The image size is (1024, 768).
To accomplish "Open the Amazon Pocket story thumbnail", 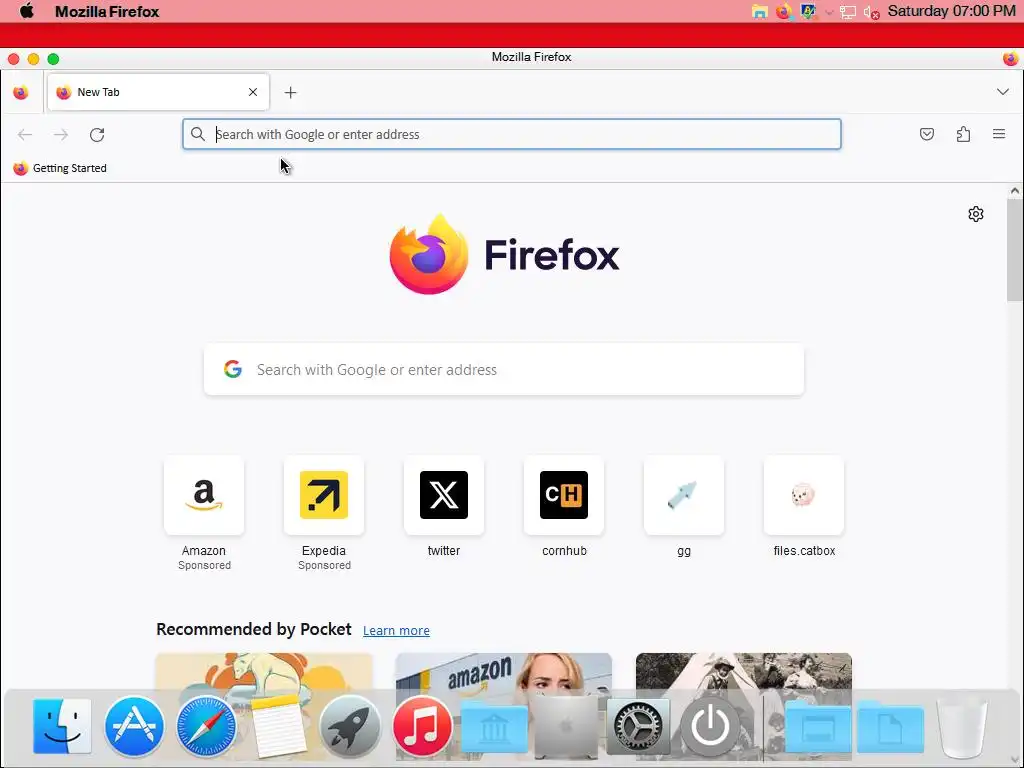I will 504,670.
